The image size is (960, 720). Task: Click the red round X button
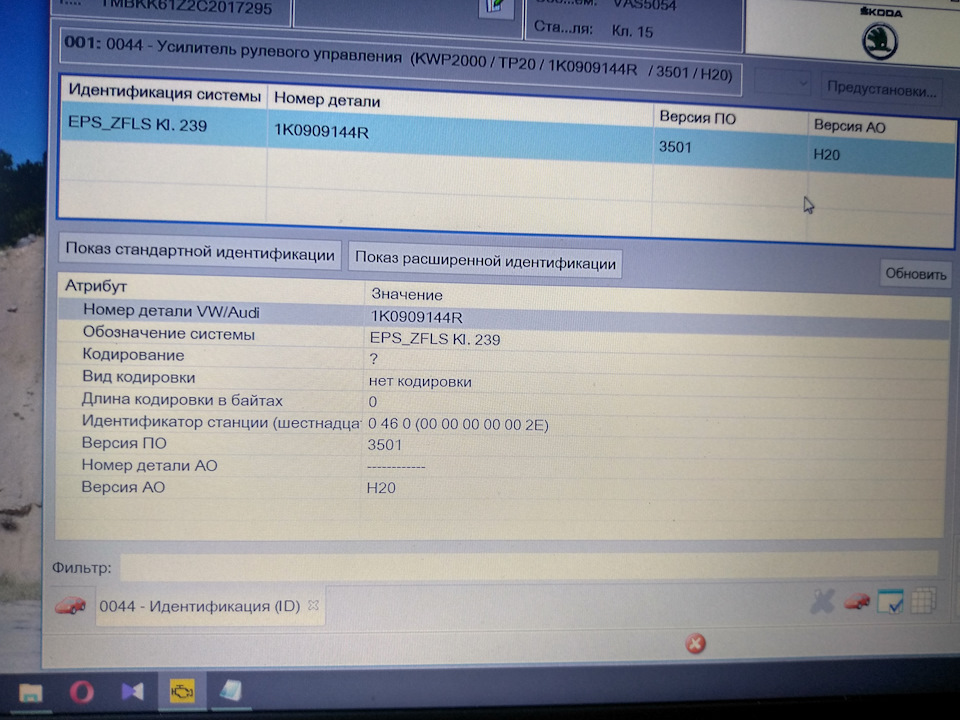pyautogui.click(x=695, y=643)
